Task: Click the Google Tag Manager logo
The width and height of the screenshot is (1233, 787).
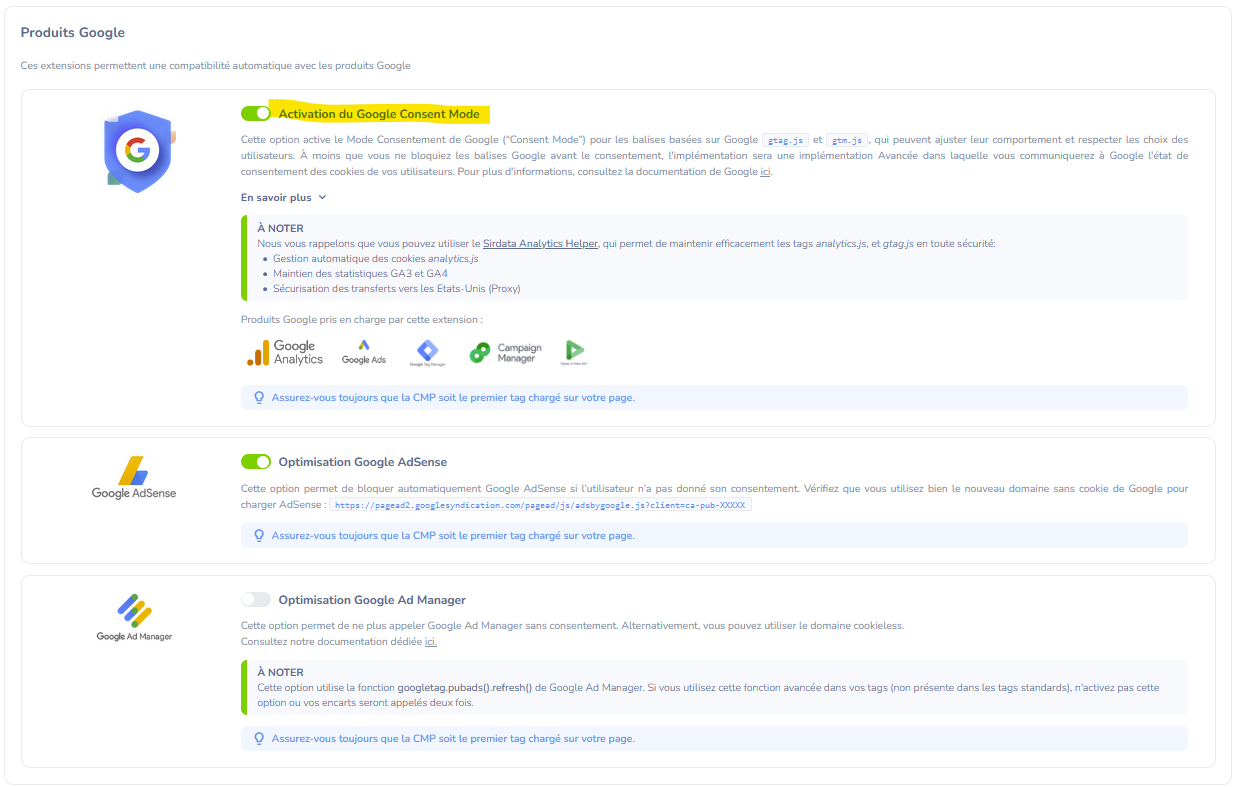Action: [427, 353]
